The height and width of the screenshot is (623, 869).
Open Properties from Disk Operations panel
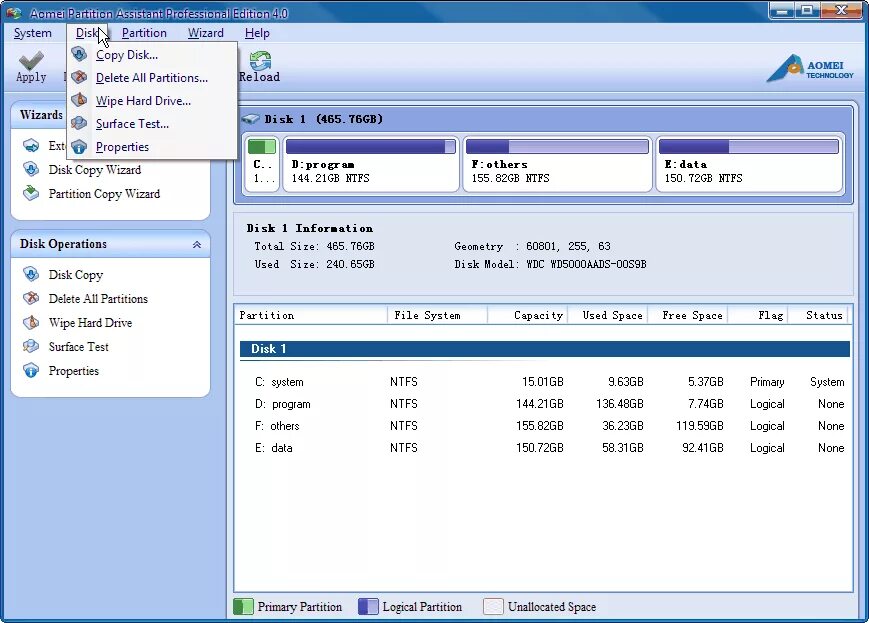(74, 371)
